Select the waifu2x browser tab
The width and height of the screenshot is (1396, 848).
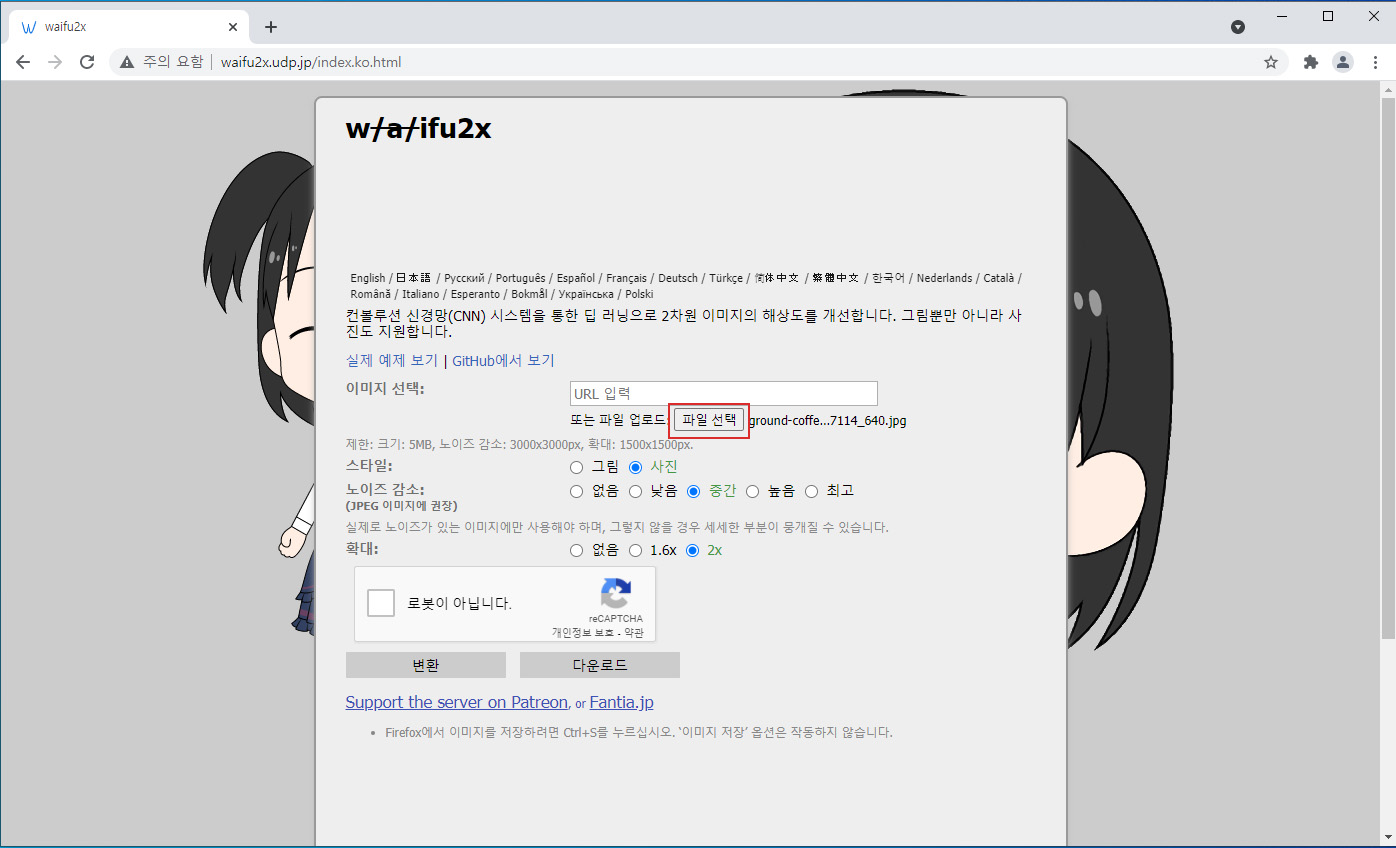pyautogui.click(x=130, y=27)
